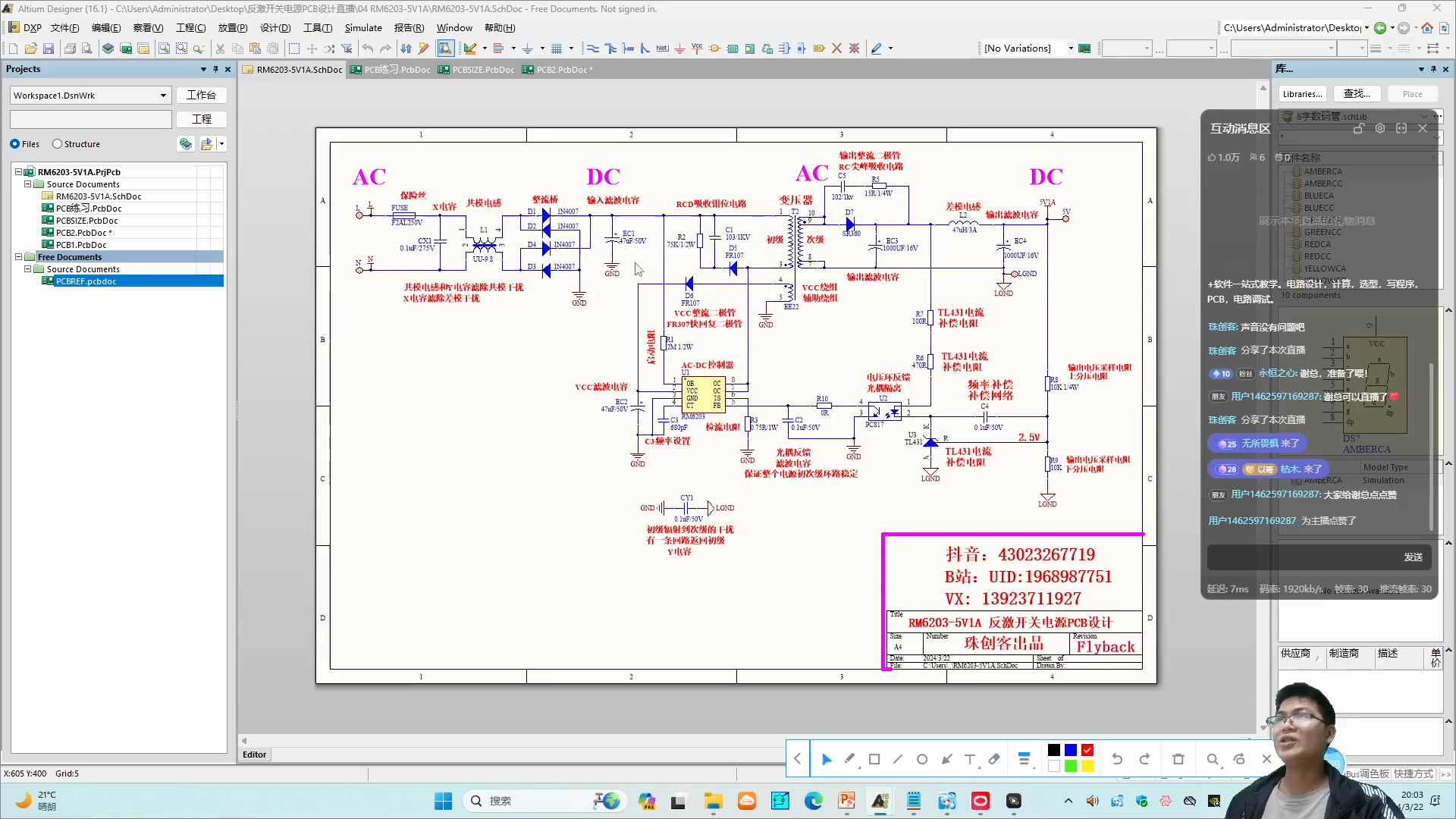Select the annotation pencil drawing tool
Image resolution: width=1456 pixels, height=819 pixels.
point(850,759)
